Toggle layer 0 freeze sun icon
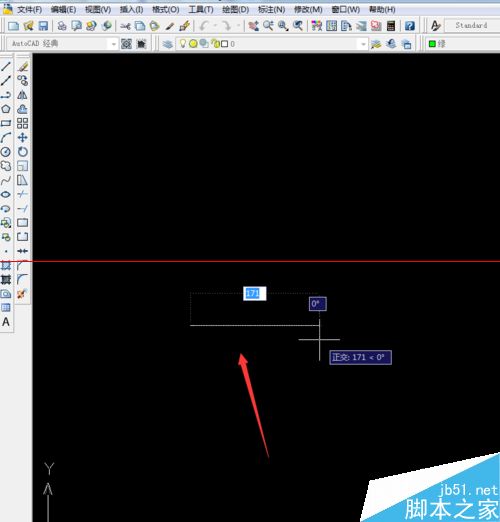500x522 pixels. click(x=193, y=44)
